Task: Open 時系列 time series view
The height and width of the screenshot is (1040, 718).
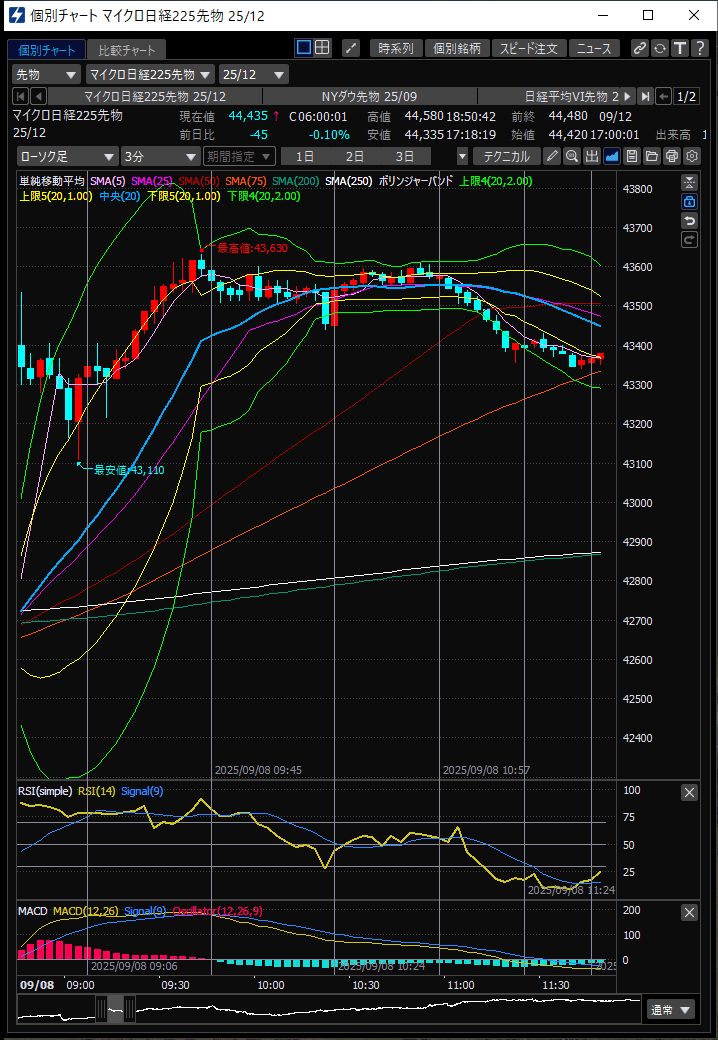Action: click(396, 48)
